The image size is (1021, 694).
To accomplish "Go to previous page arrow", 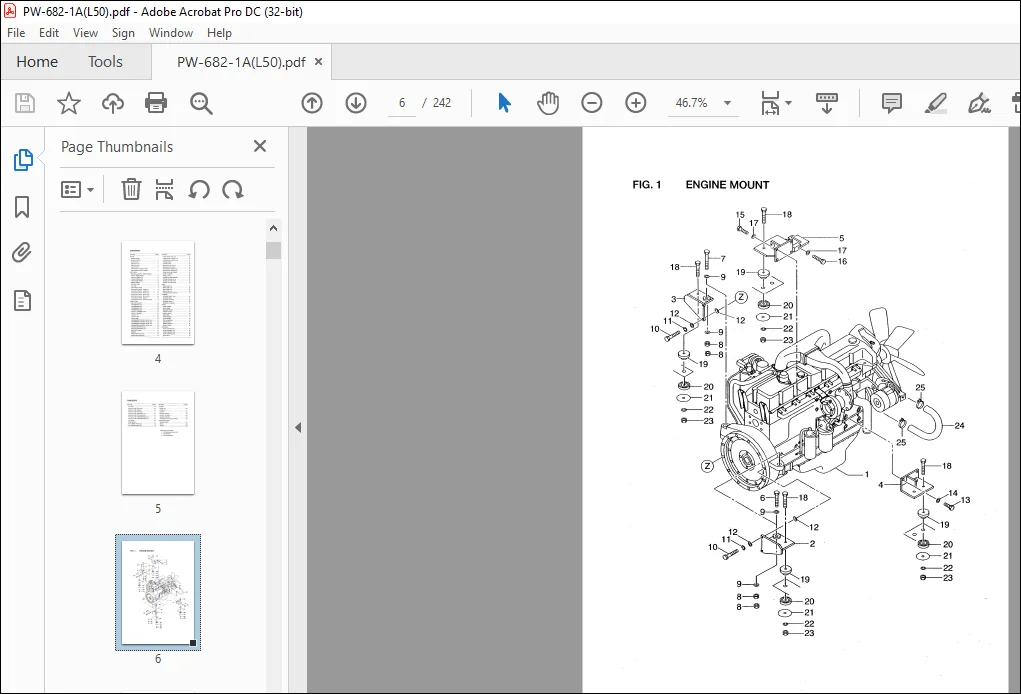I will (312, 103).
